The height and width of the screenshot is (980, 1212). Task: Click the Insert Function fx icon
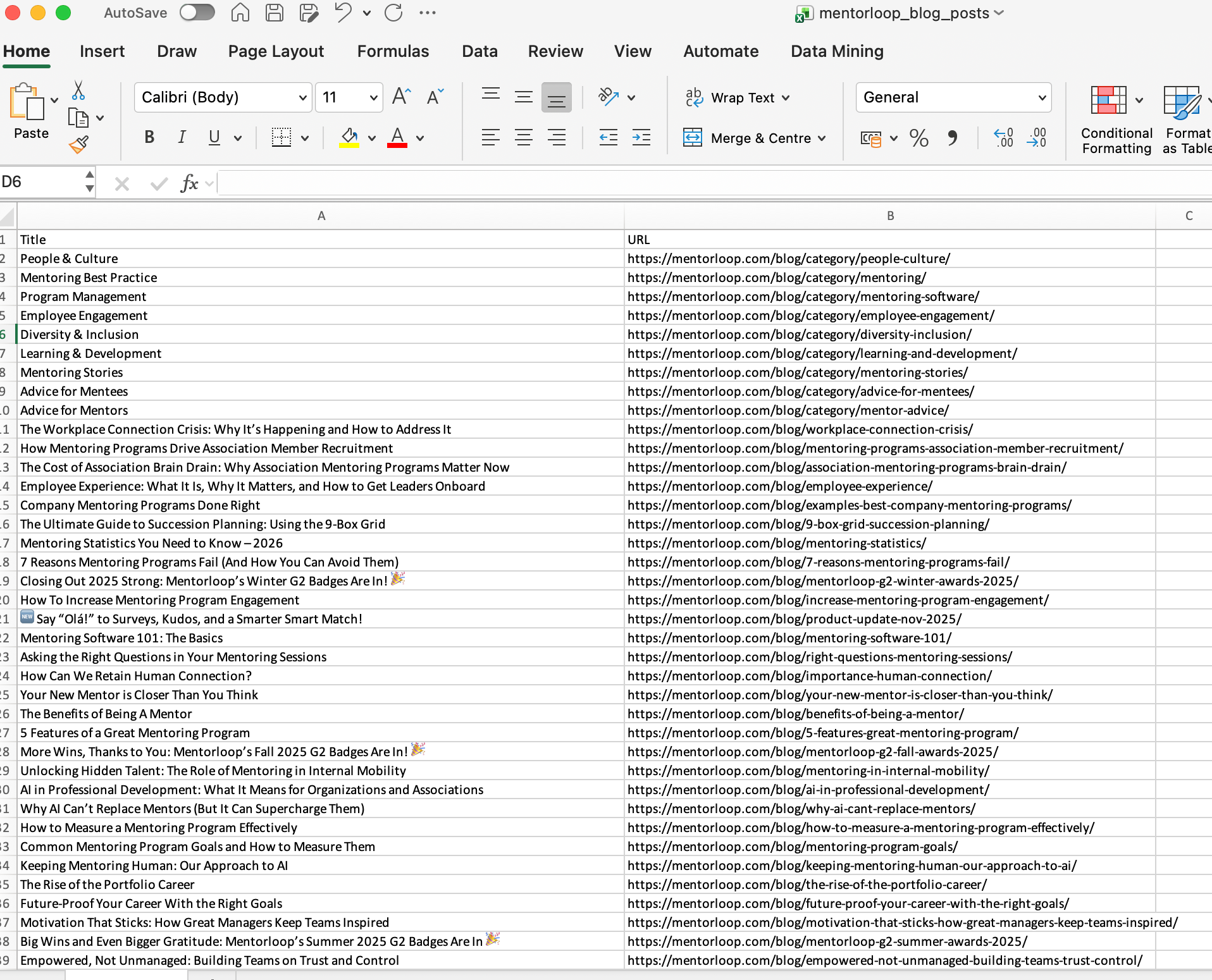189,183
